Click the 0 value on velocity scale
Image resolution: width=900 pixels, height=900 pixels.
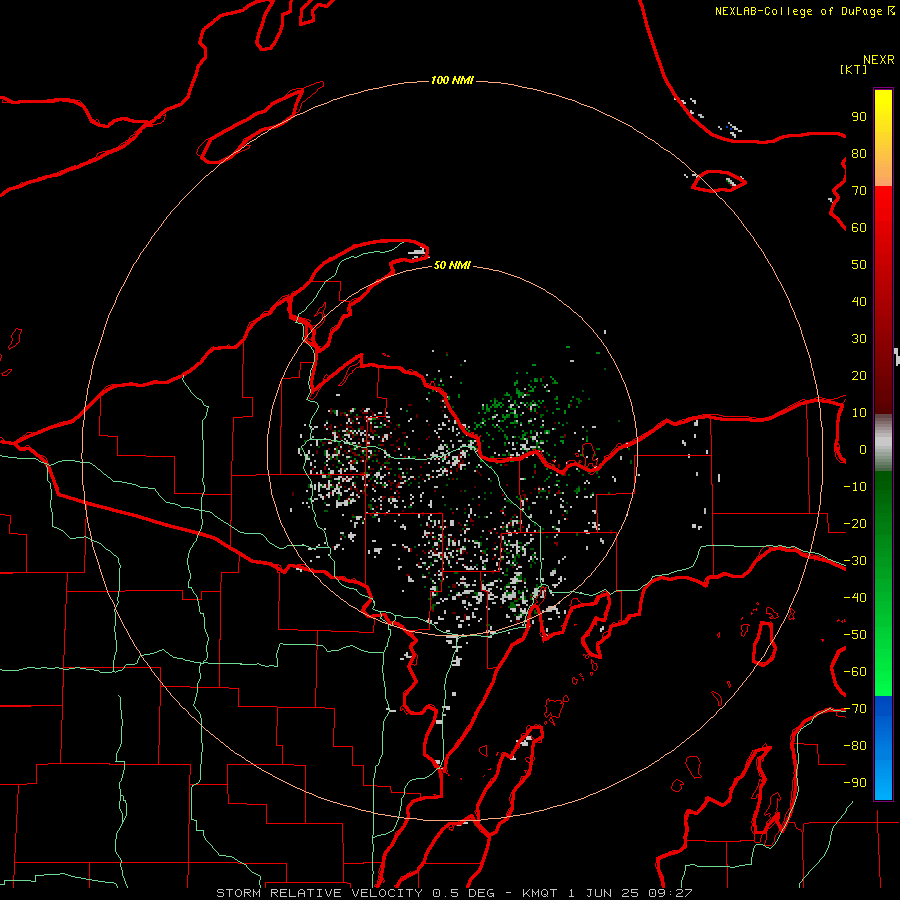[863, 449]
